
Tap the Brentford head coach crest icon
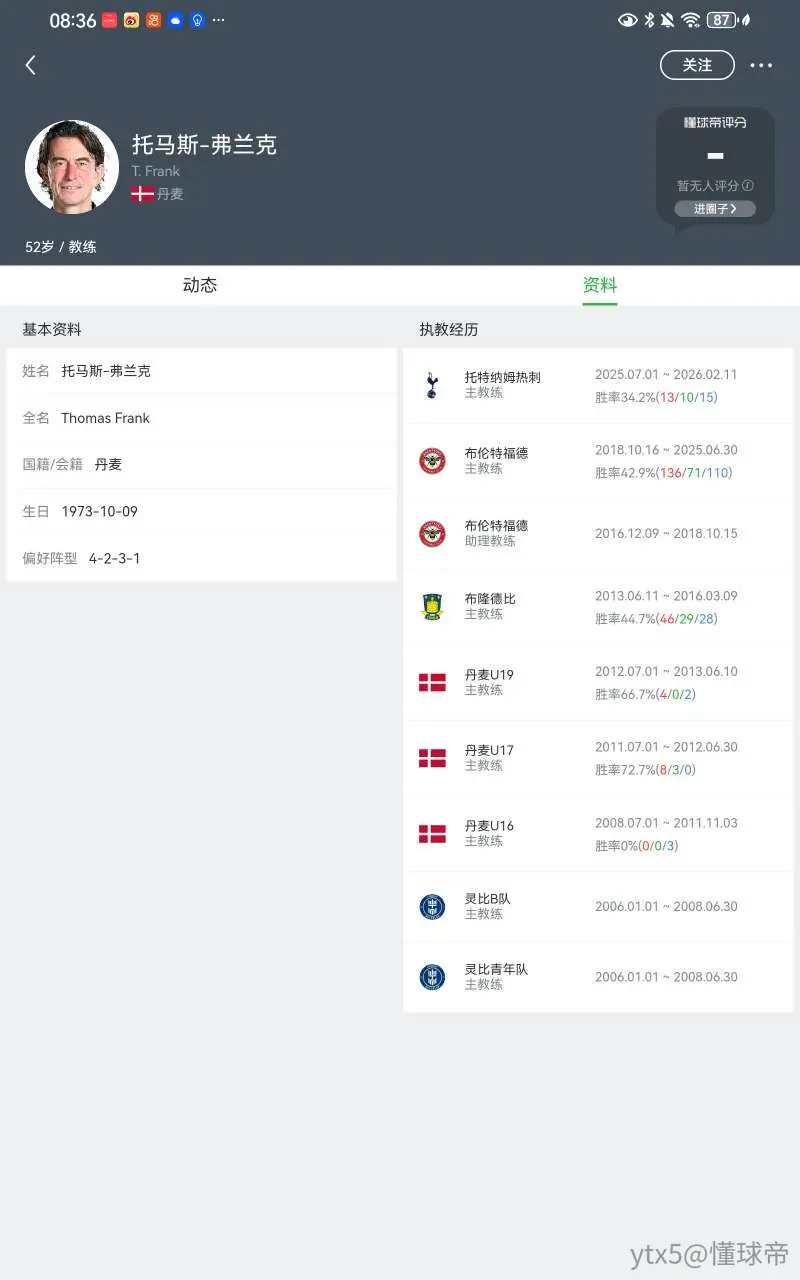coord(432,461)
